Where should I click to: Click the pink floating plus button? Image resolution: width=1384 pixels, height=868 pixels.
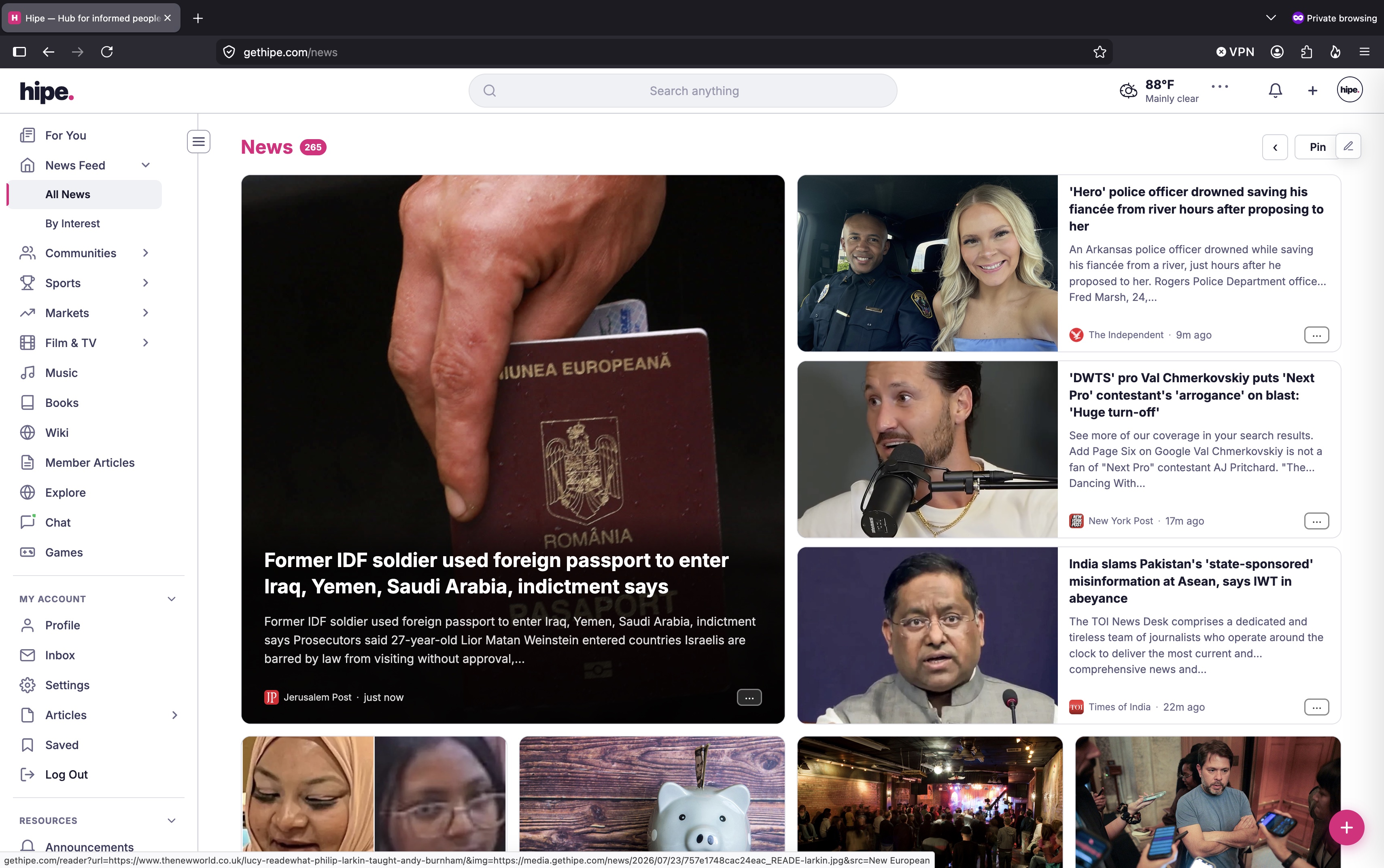point(1346,827)
